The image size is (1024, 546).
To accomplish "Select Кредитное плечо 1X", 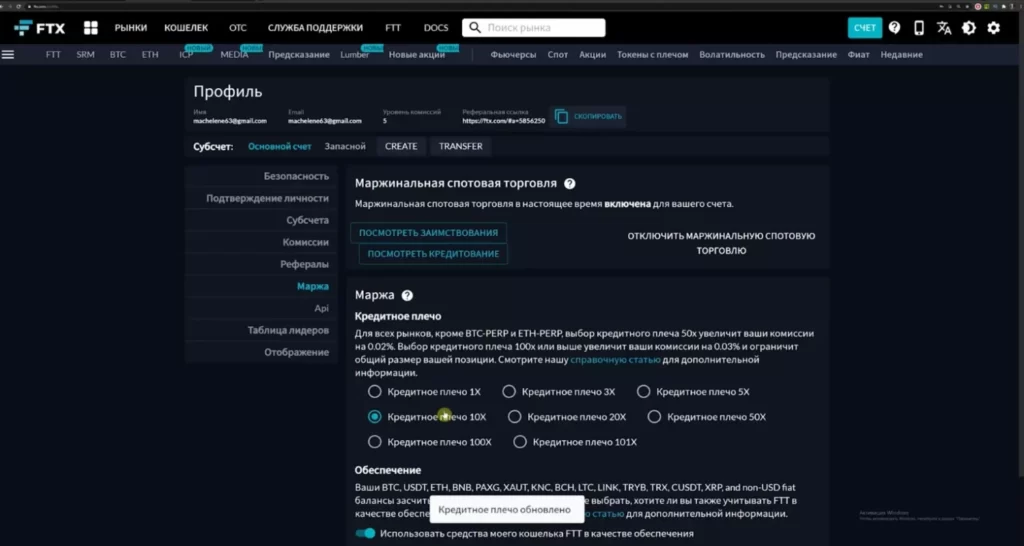I will [374, 392].
